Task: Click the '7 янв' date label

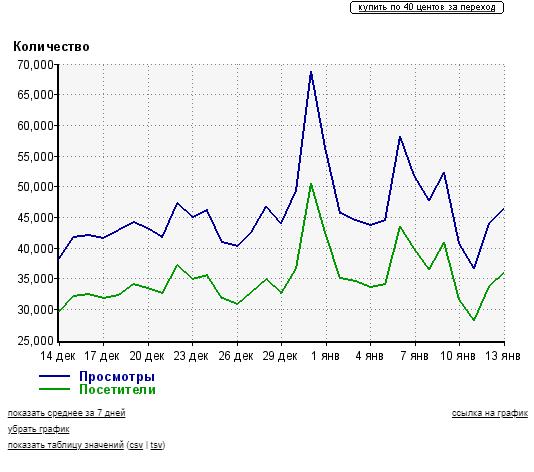Action: (x=414, y=356)
